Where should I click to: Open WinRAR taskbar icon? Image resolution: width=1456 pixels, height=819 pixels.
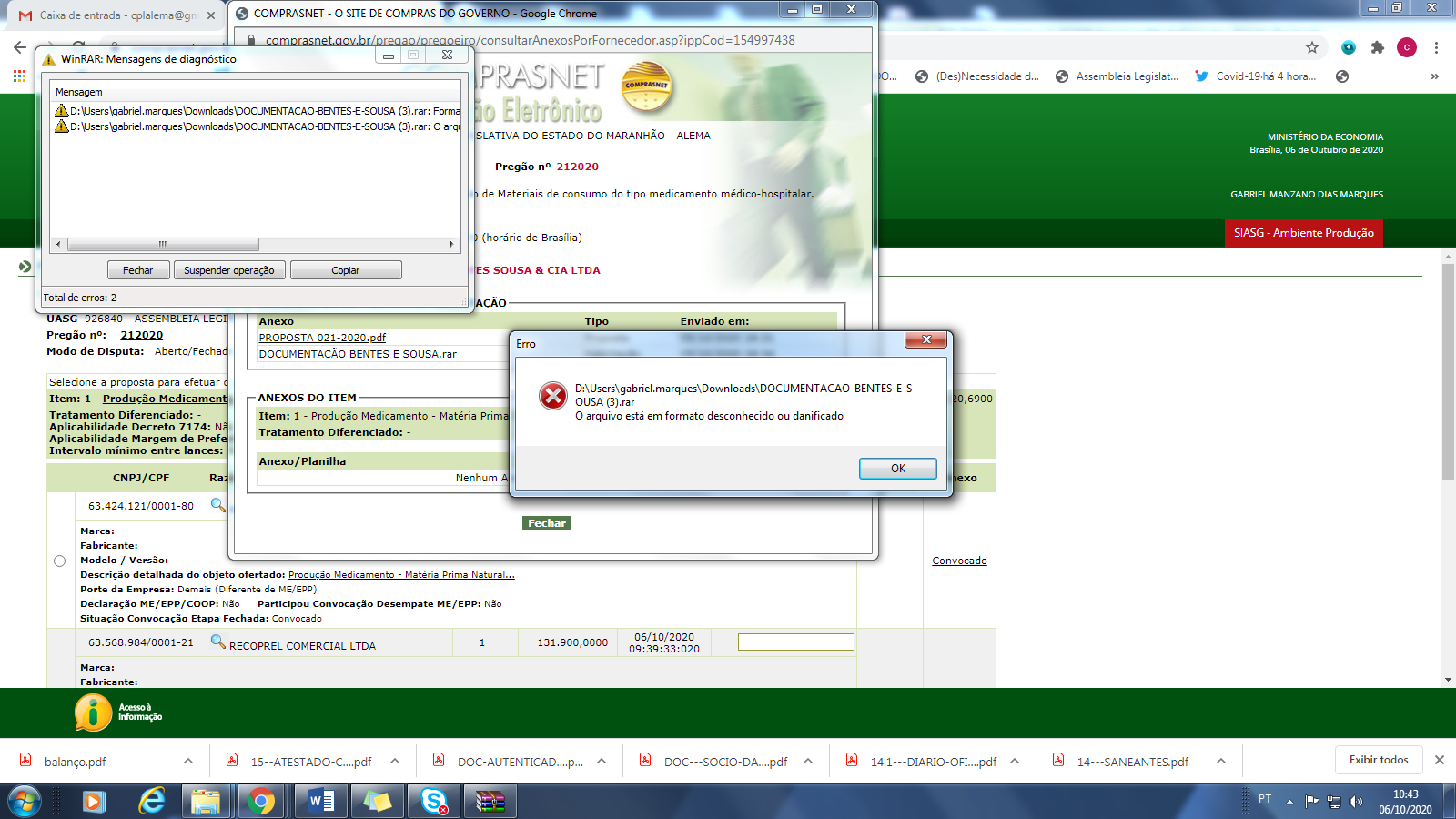[490, 802]
